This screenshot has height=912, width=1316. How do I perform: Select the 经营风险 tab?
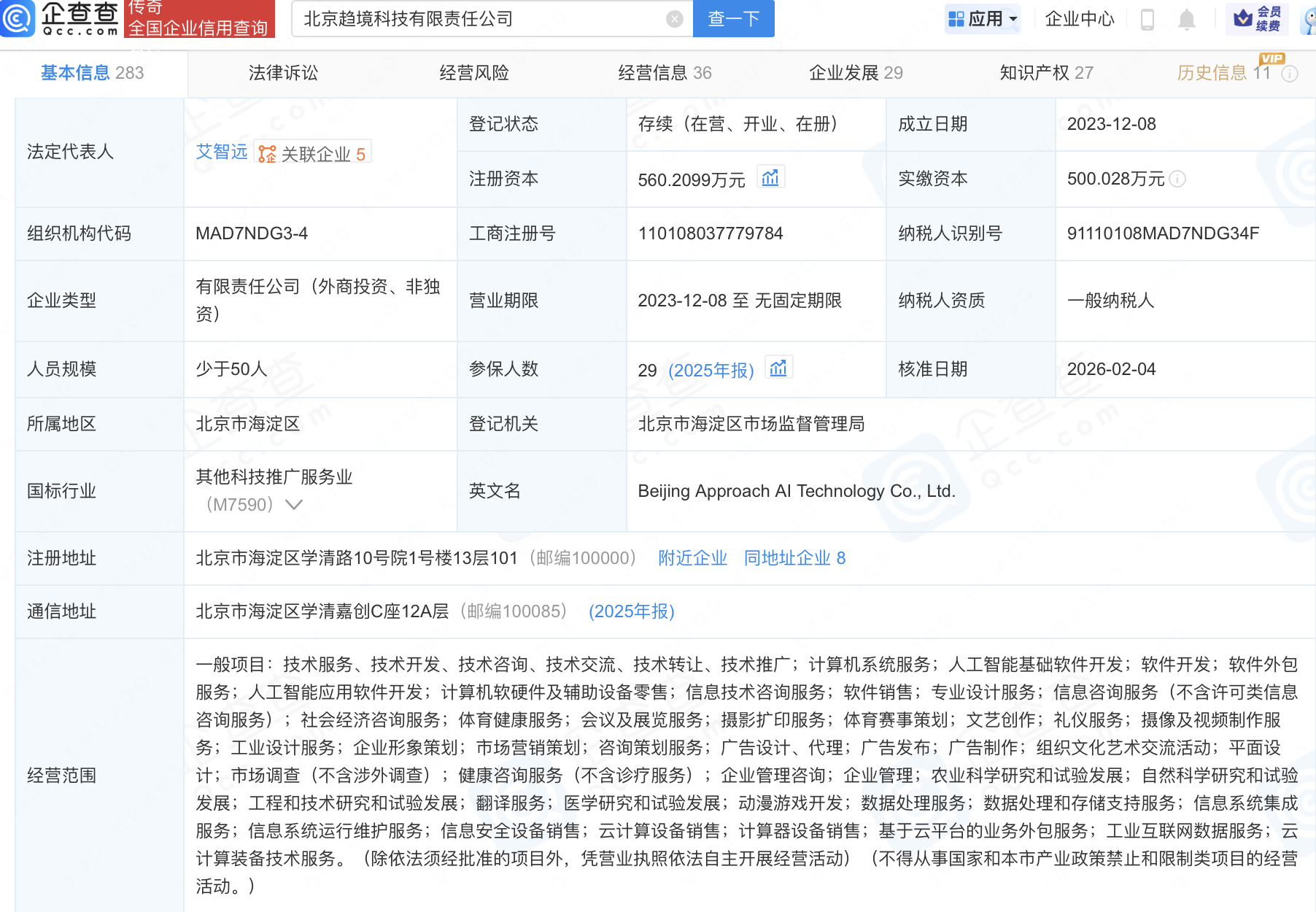(x=474, y=73)
